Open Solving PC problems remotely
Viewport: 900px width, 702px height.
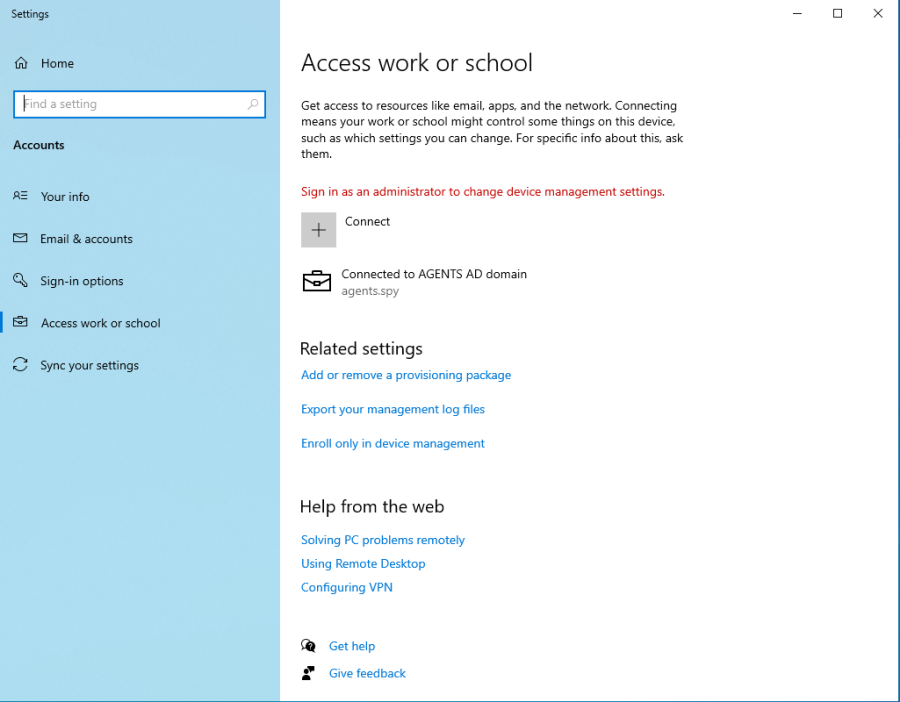tap(382, 539)
